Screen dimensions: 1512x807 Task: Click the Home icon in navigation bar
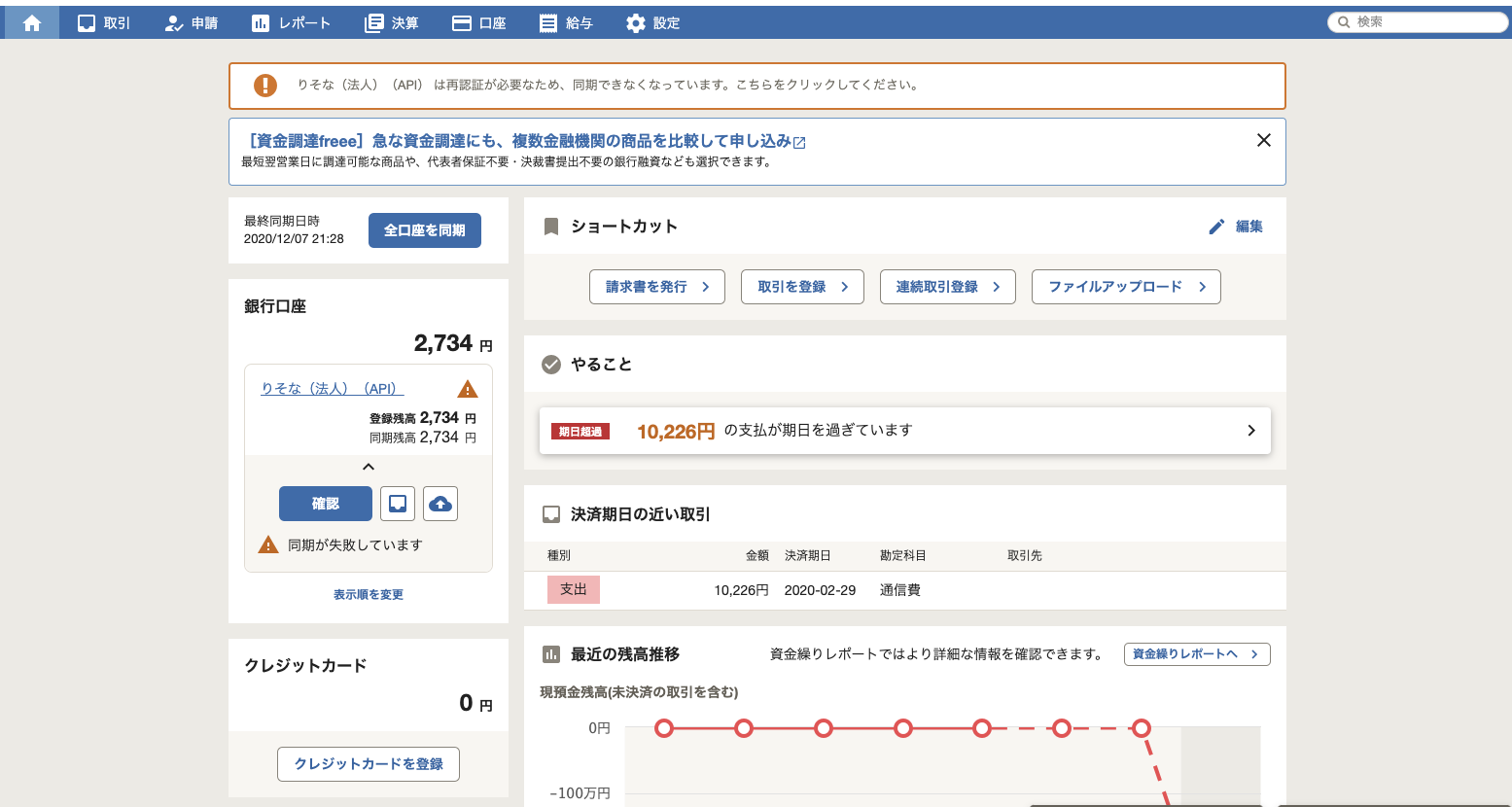coord(32,23)
